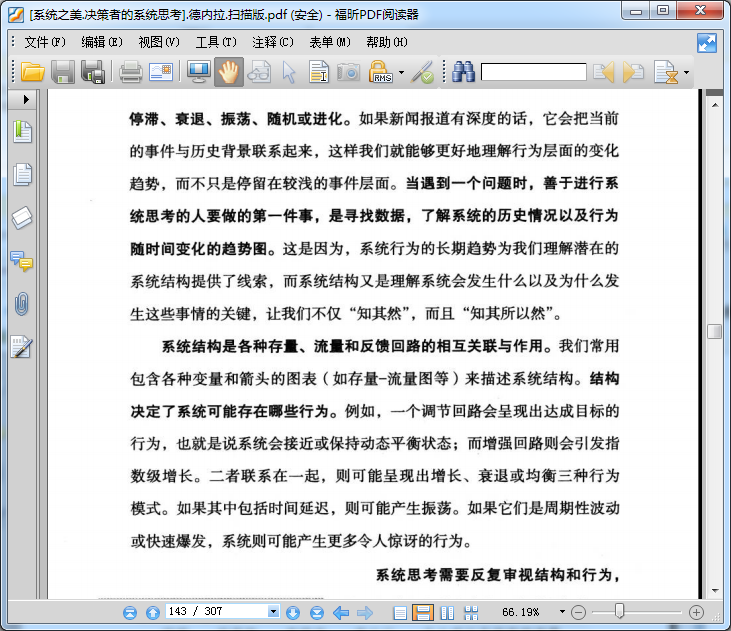Select the Snapshot camera tool
The image size is (731, 631).
[x=348, y=72]
